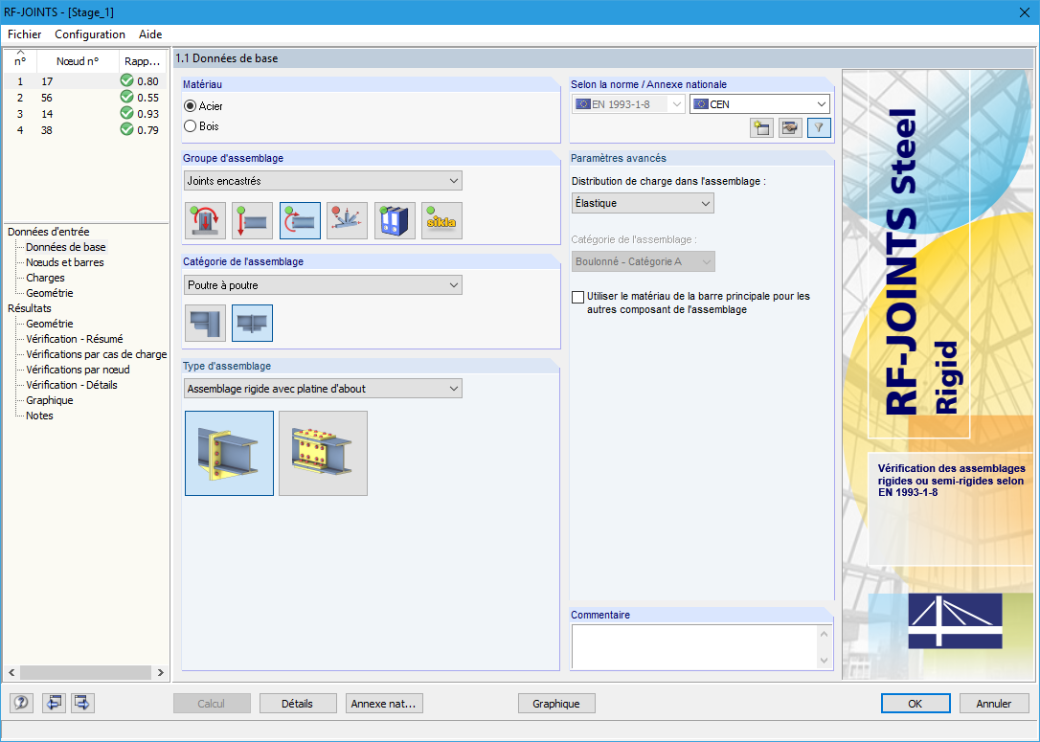The image size is (1040, 742).
Task: Open the Assemblage rigide type dropdown
Action: 323,389
